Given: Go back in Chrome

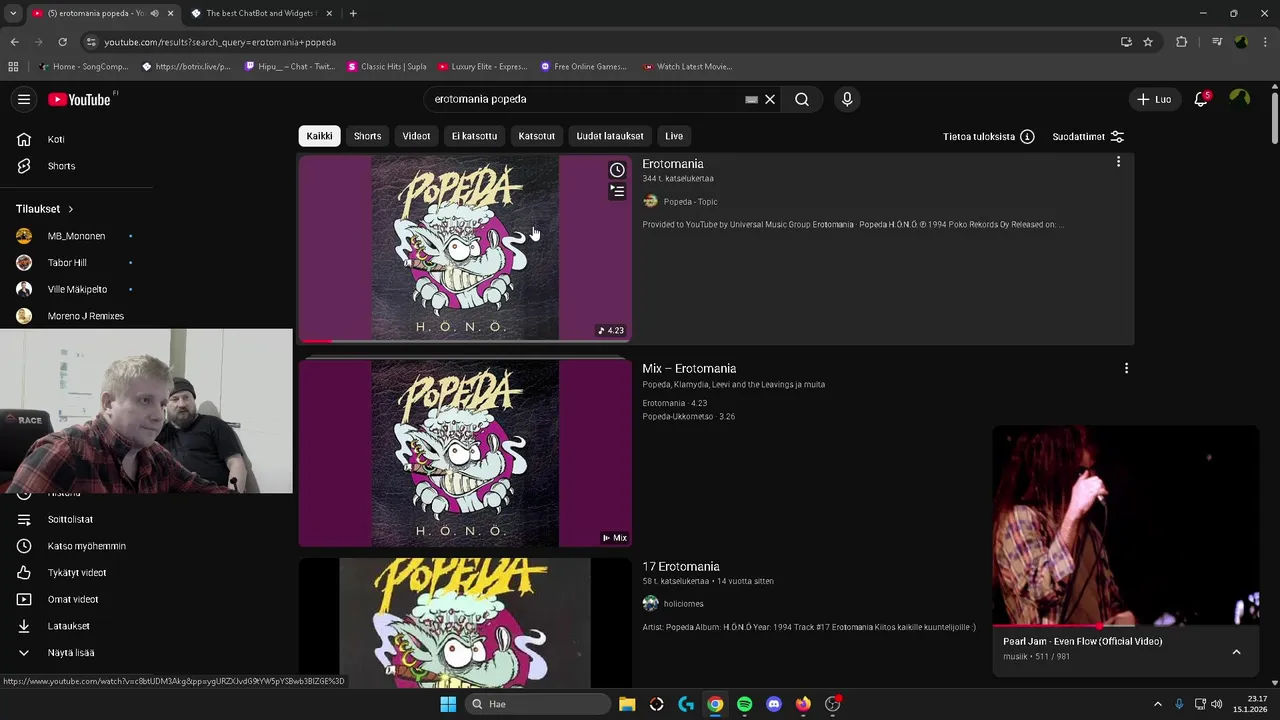Looking at the screenshot, I should (14, 42).
